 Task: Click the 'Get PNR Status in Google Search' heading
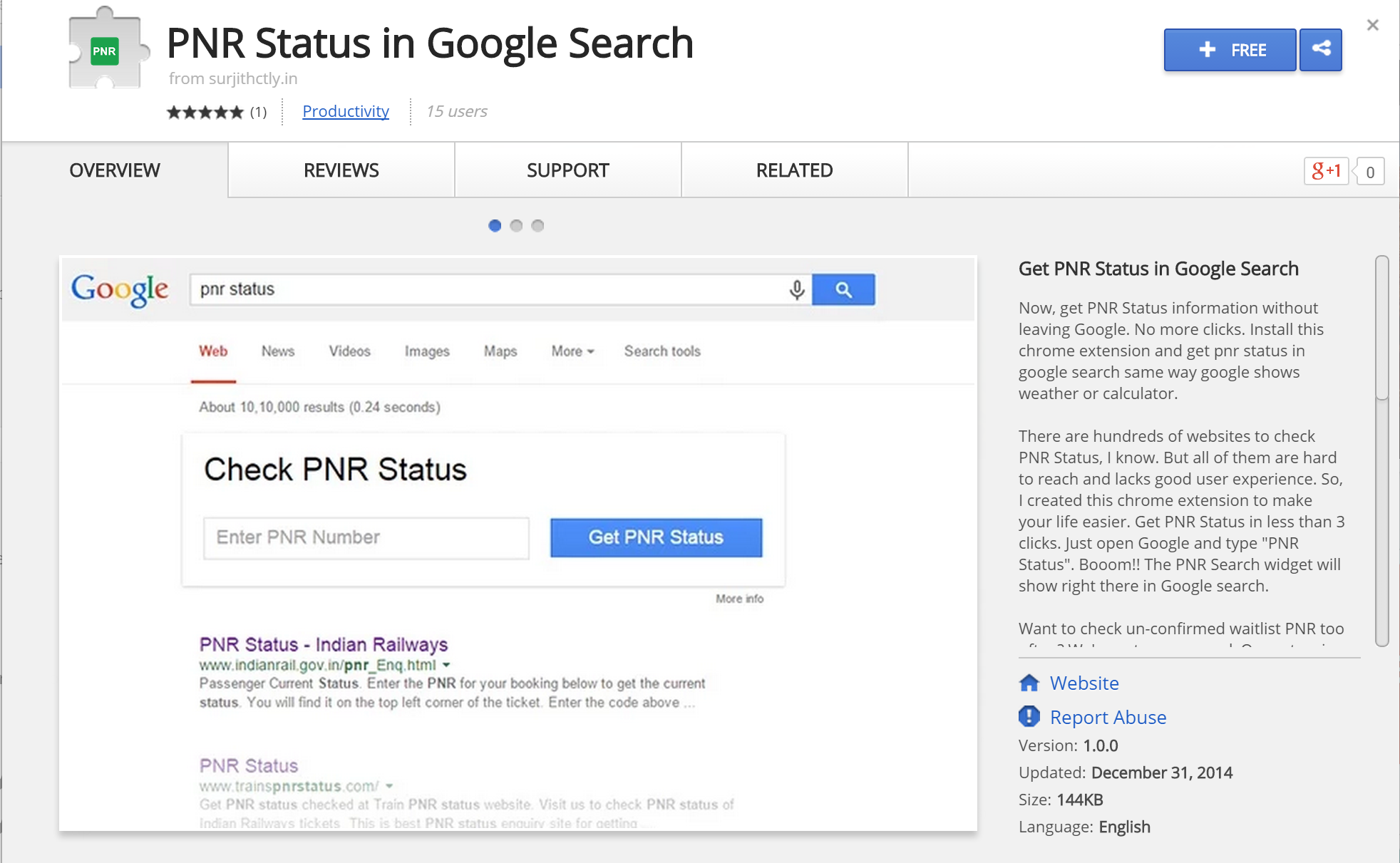(x=1158, y=269)
